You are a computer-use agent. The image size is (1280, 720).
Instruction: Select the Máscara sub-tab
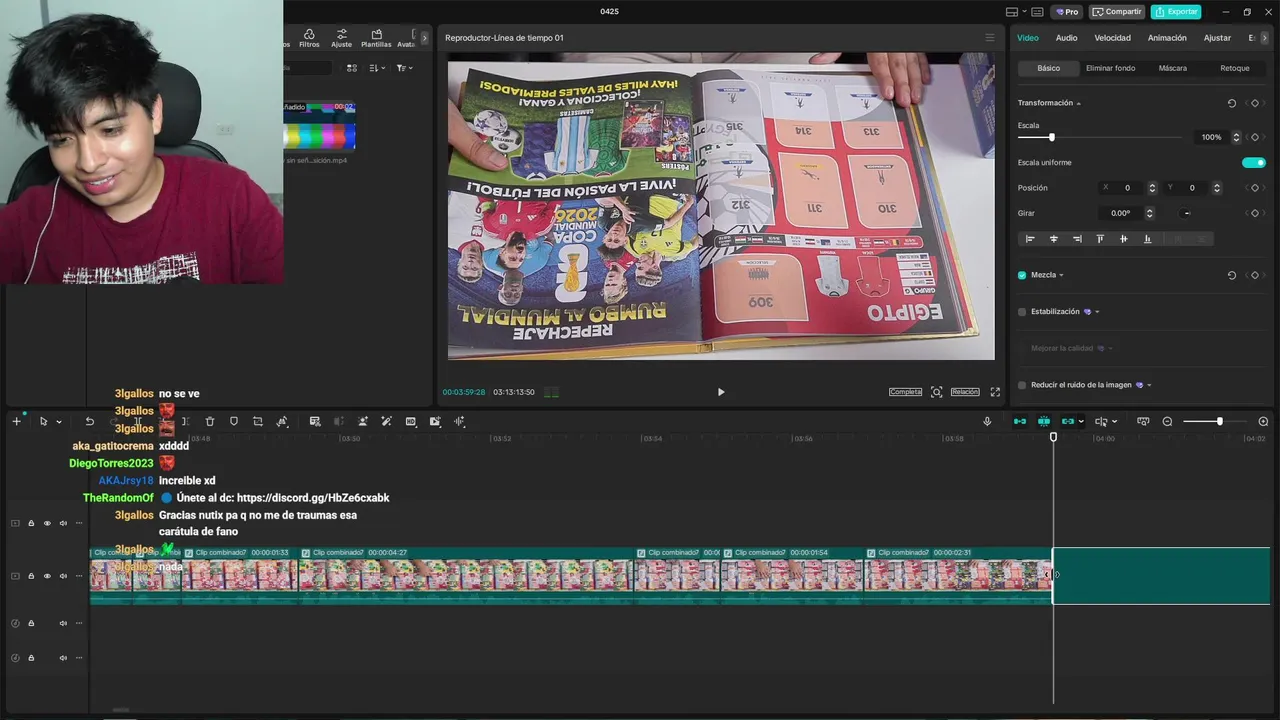(1172, 68)
